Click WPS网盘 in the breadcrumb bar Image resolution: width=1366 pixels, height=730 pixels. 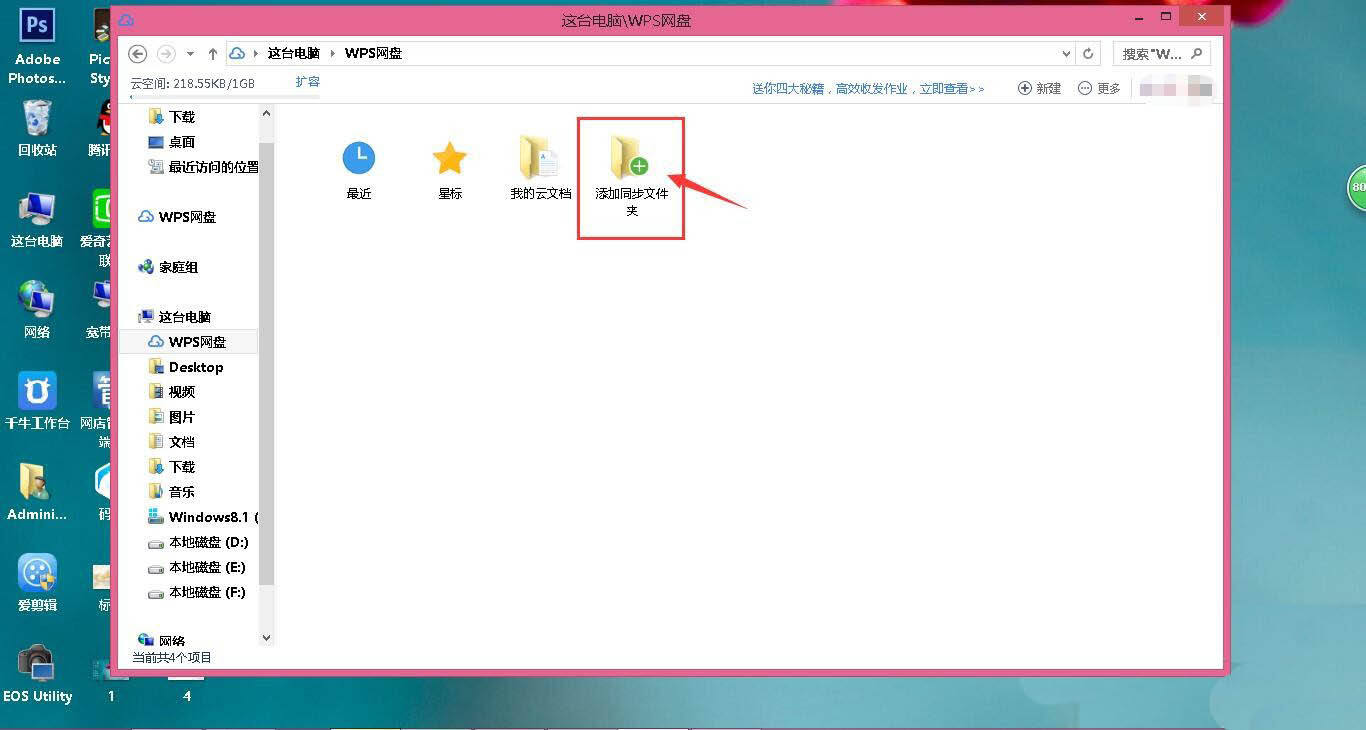click(373, 52)
